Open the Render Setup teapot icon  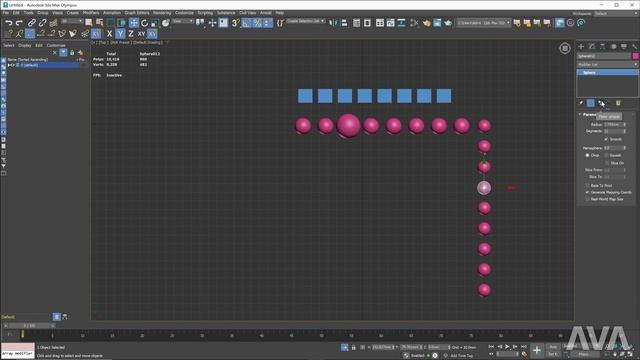(x=427, y=23)
